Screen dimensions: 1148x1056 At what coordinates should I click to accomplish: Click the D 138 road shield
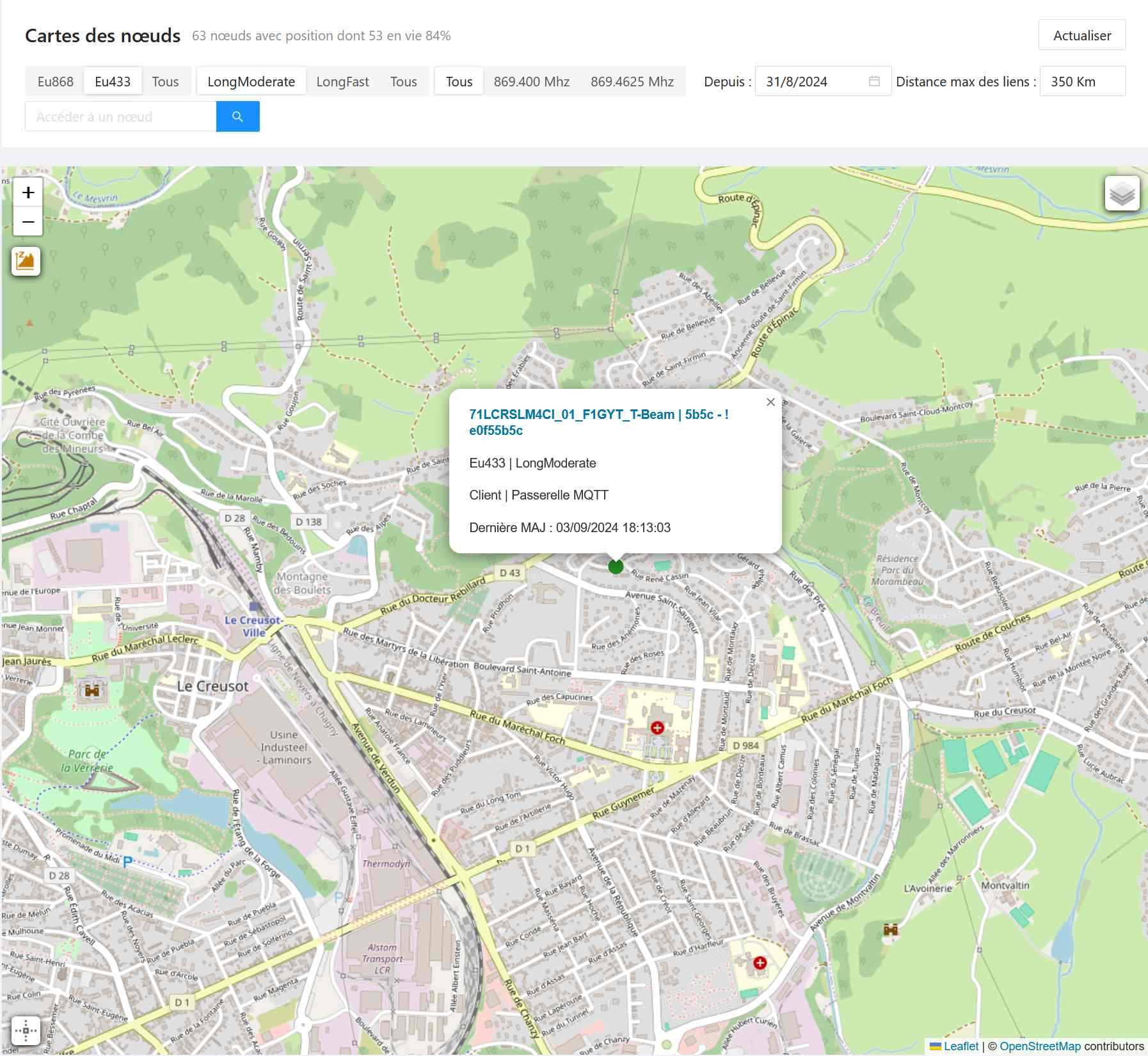point(308,521)
